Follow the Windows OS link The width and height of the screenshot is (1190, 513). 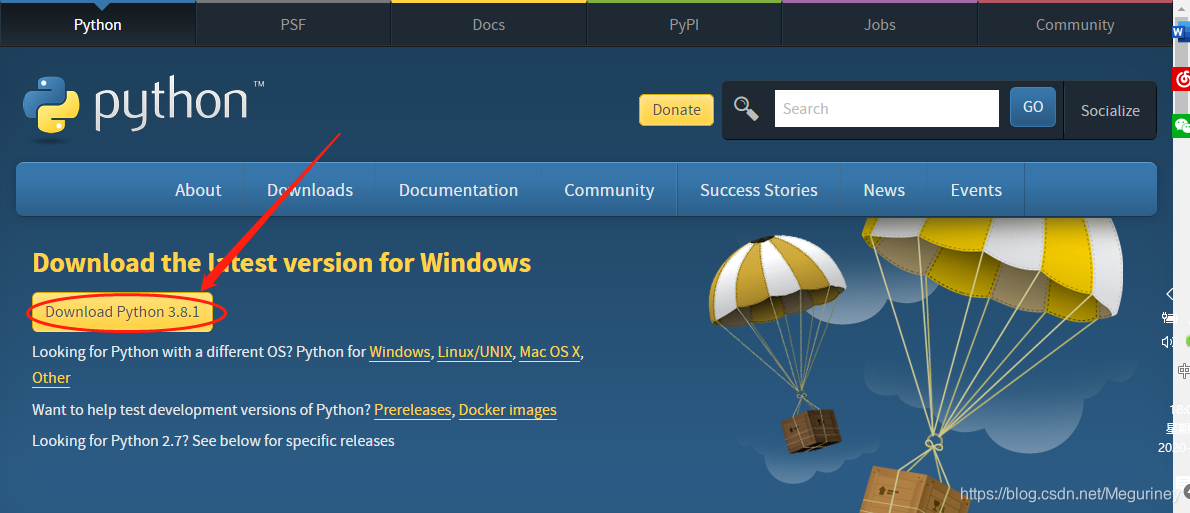(x=400, y=352)
